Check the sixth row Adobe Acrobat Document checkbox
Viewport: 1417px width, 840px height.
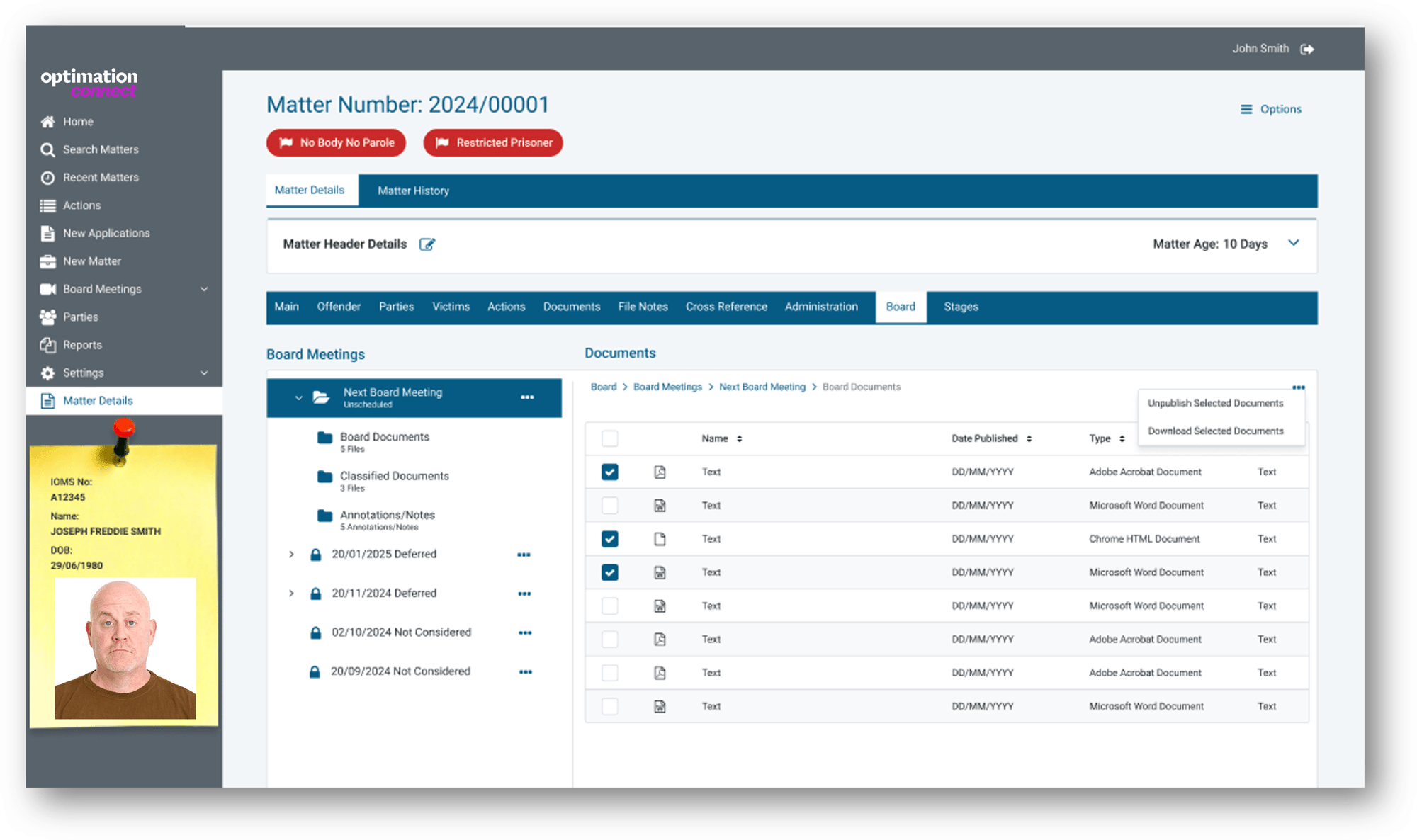pos(609,640)
